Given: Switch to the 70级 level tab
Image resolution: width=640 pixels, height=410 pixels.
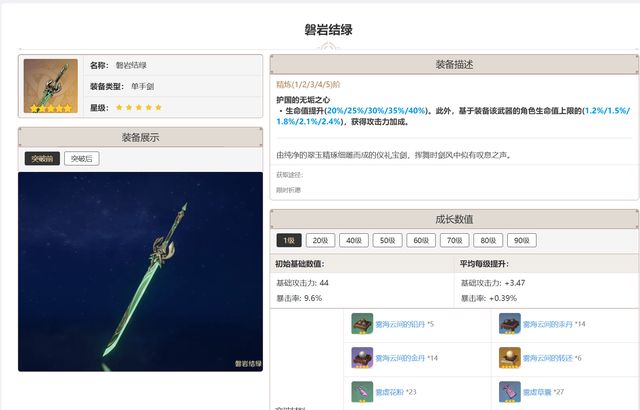Looking at the screenshot, I should pyautogui.click(x=454, y=240).
